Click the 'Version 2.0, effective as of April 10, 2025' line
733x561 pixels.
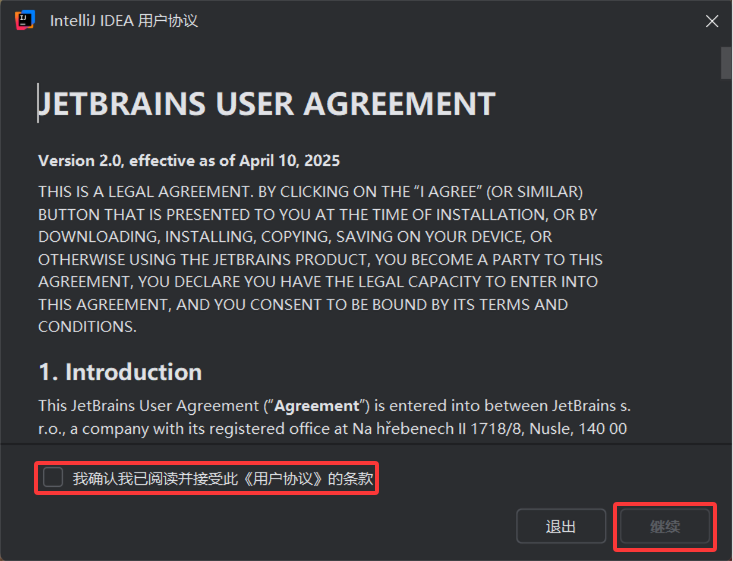coord(189,161)
